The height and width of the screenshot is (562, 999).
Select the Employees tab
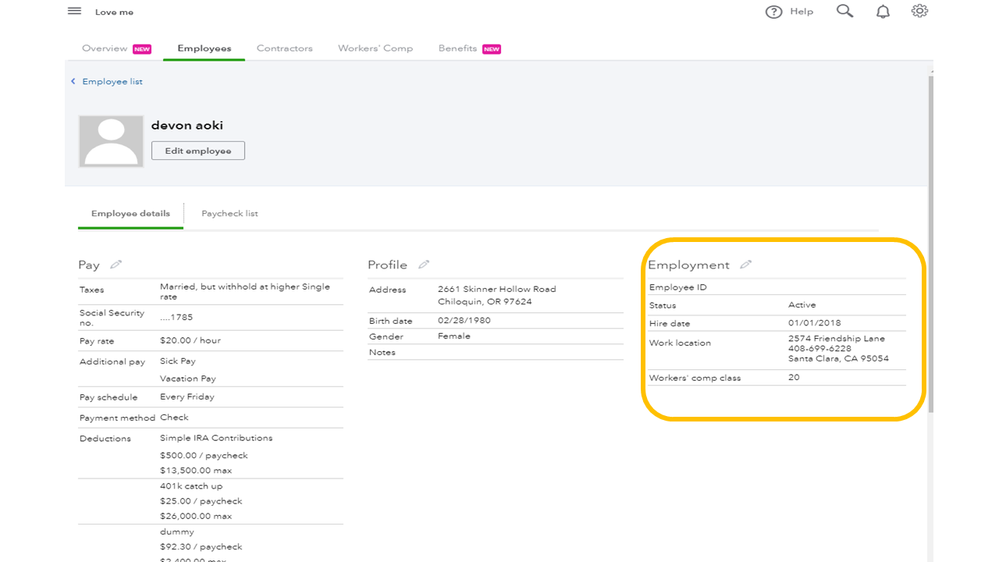pyautogui.click(x=204, y=48)
